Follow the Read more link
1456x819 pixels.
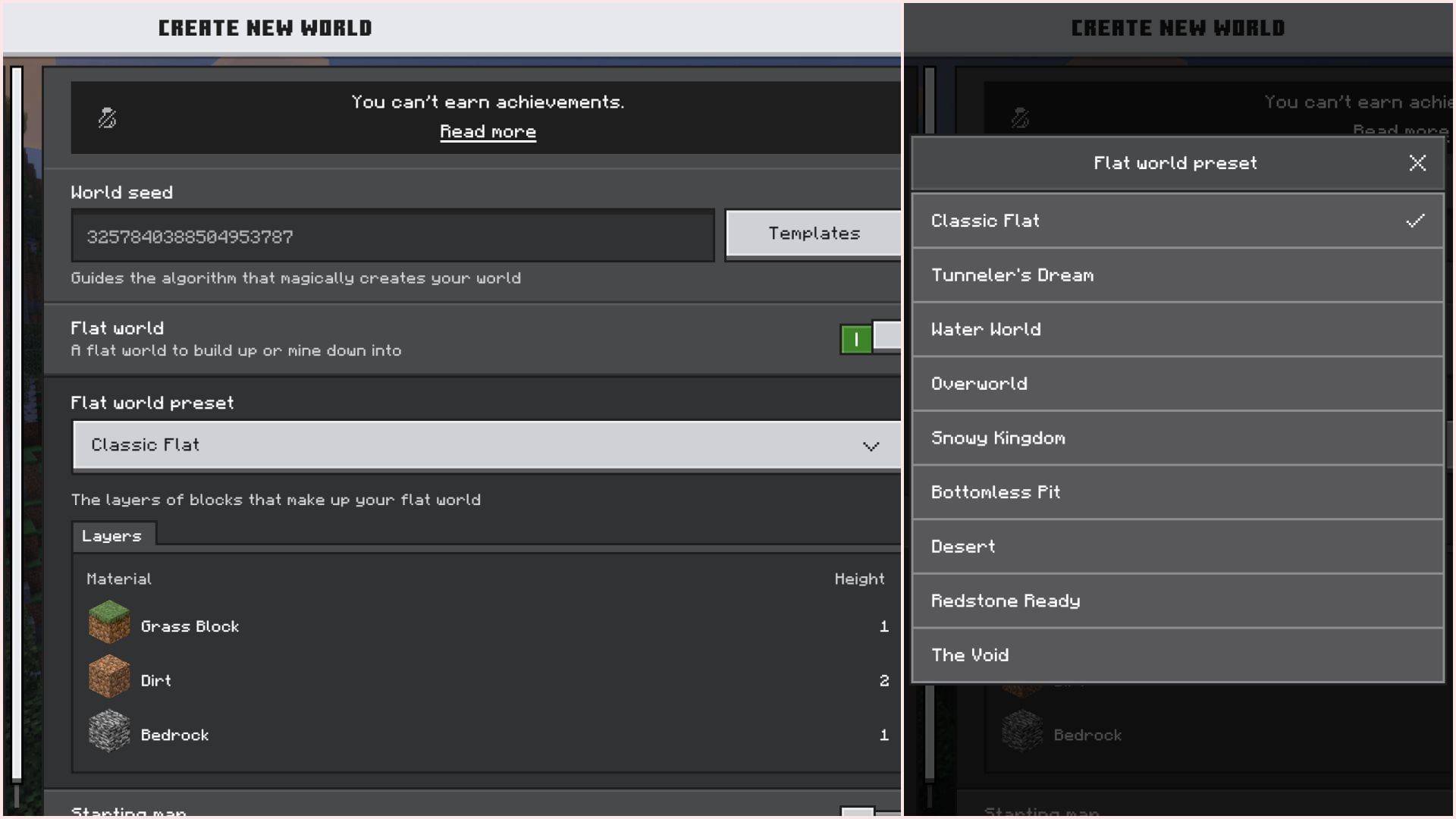click(488, 132)
